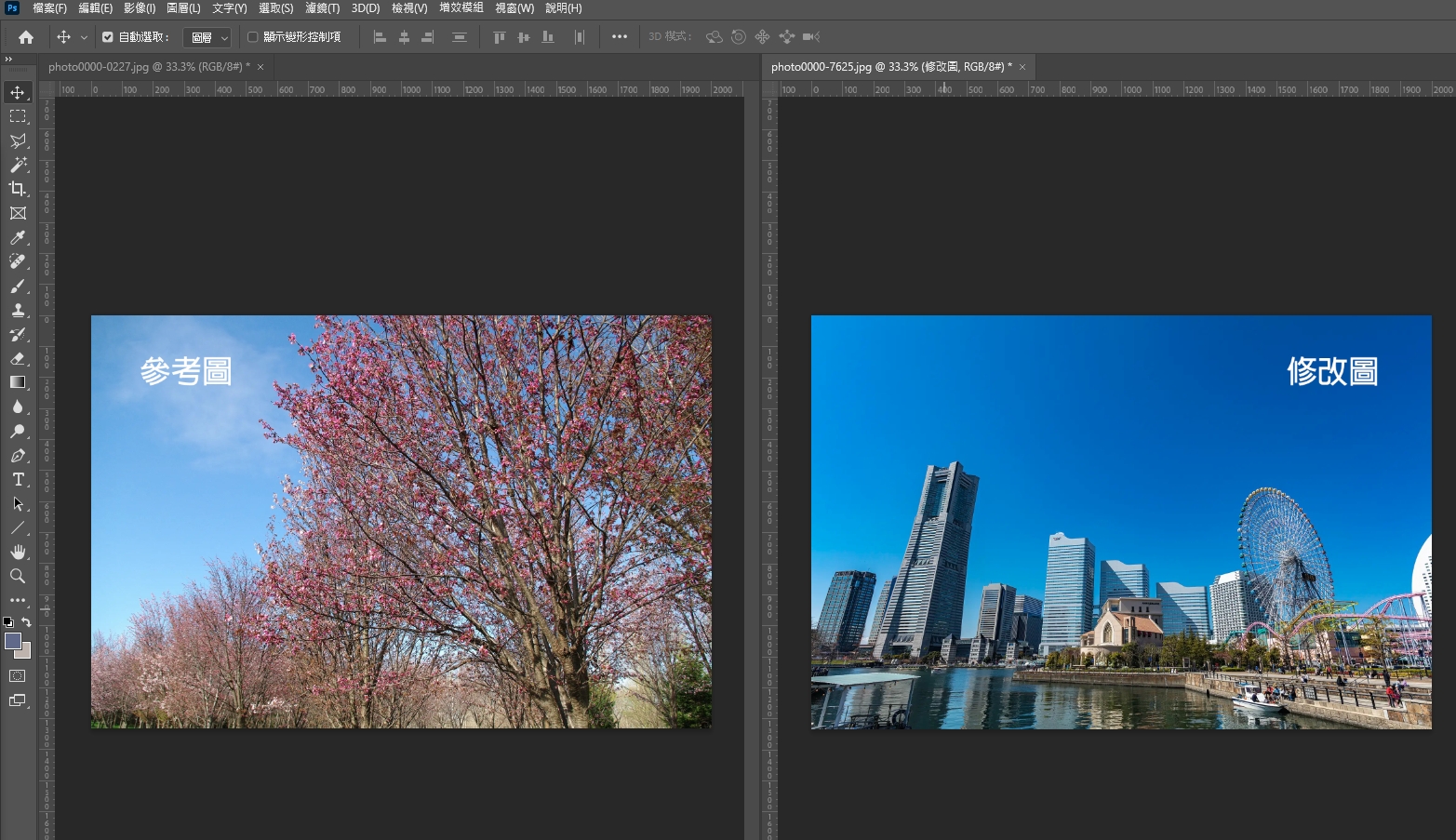
Task: Click the Home icon in options bar
Action: (26, 37)
